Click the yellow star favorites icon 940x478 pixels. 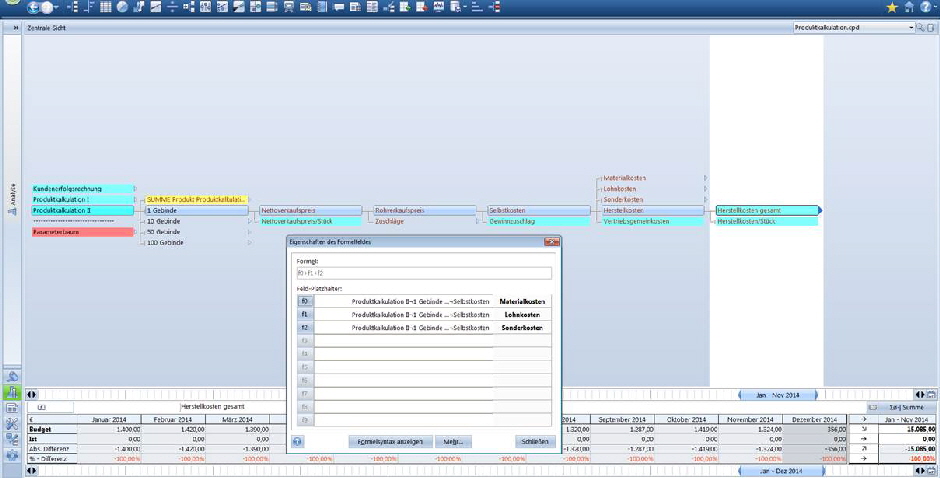[891, 7]
